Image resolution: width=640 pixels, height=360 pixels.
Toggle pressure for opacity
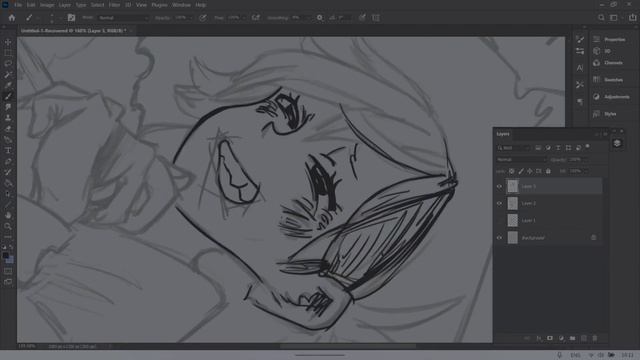pyautogui.click(x=202, y=18)
